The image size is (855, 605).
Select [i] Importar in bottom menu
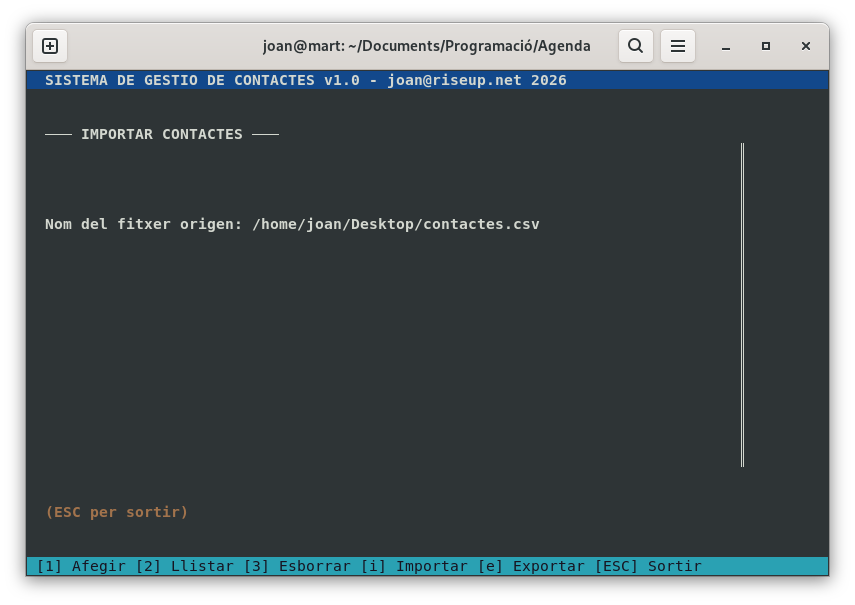tap(414, 566)
